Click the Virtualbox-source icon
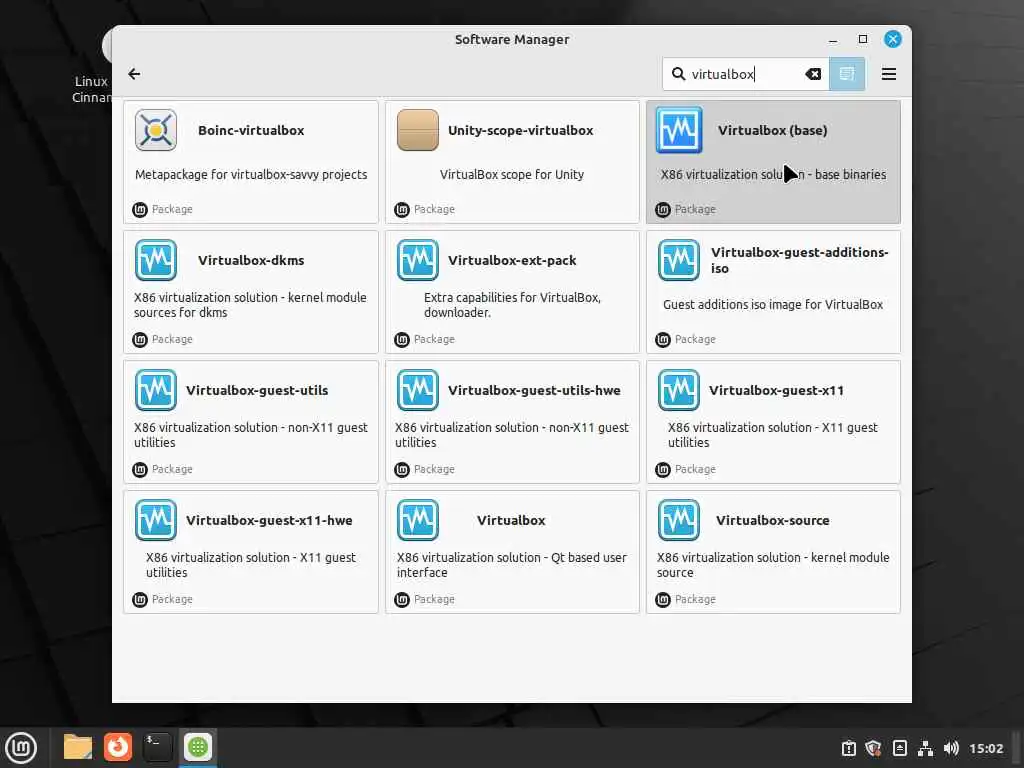Viewport: 1024px width, 768px height. (x=679, y=520)
